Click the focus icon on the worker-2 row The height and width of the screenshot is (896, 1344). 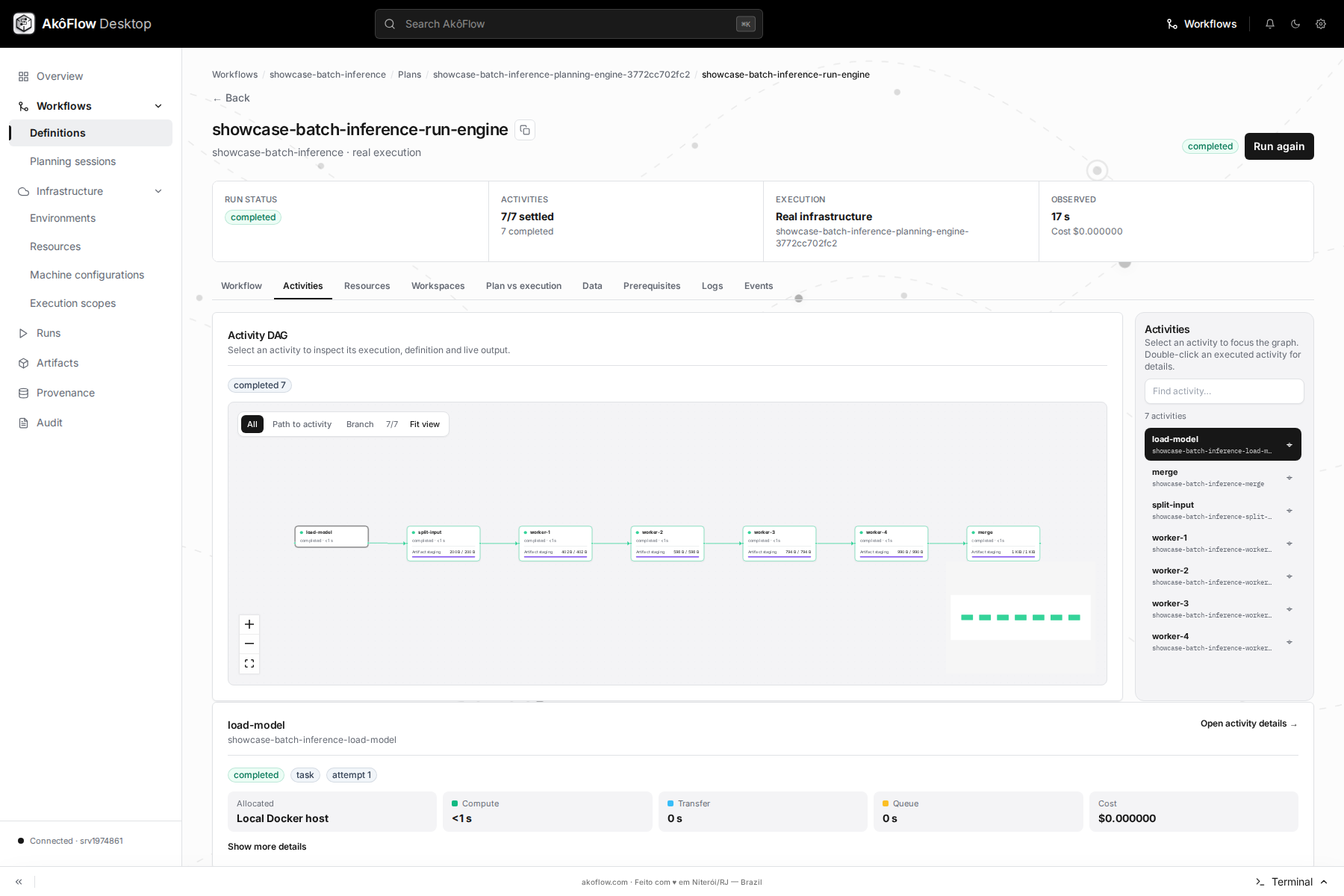1289,576
